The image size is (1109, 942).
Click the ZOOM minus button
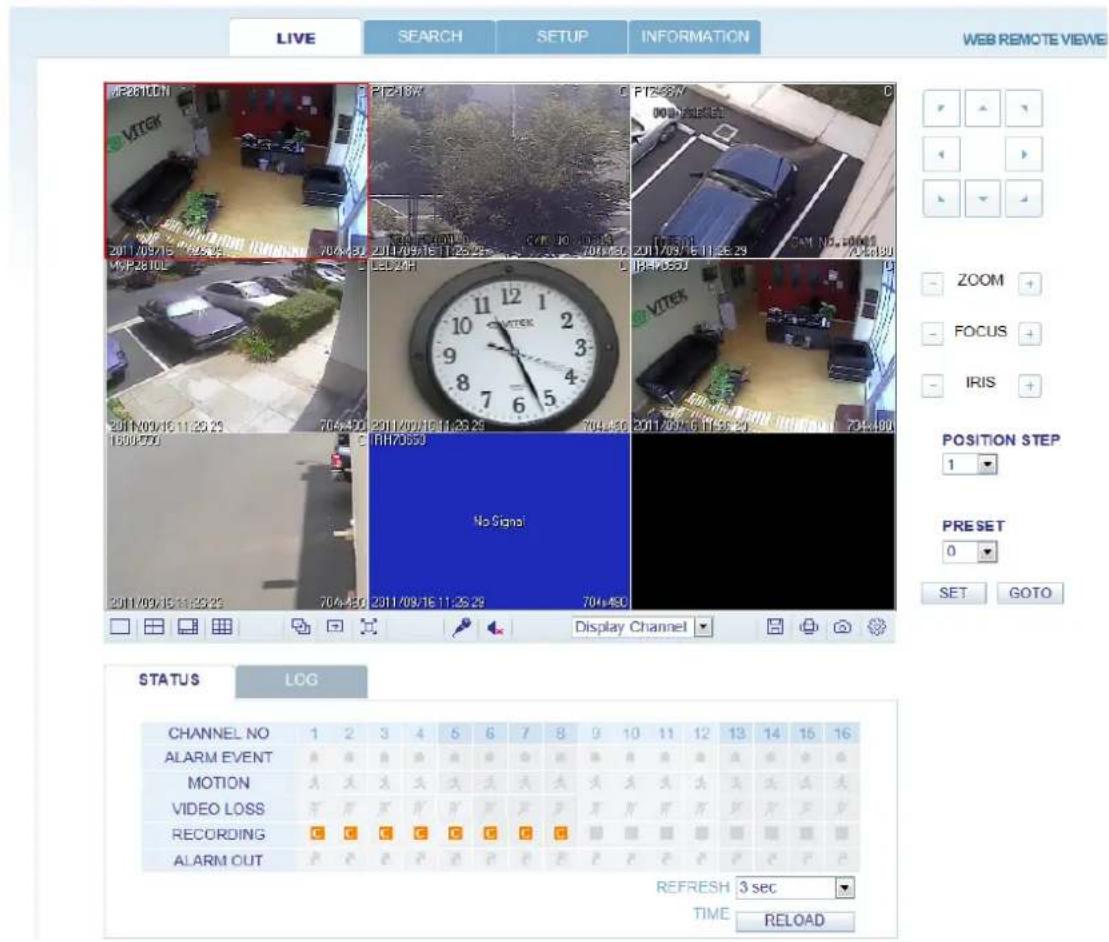click(x=933, y=284)
